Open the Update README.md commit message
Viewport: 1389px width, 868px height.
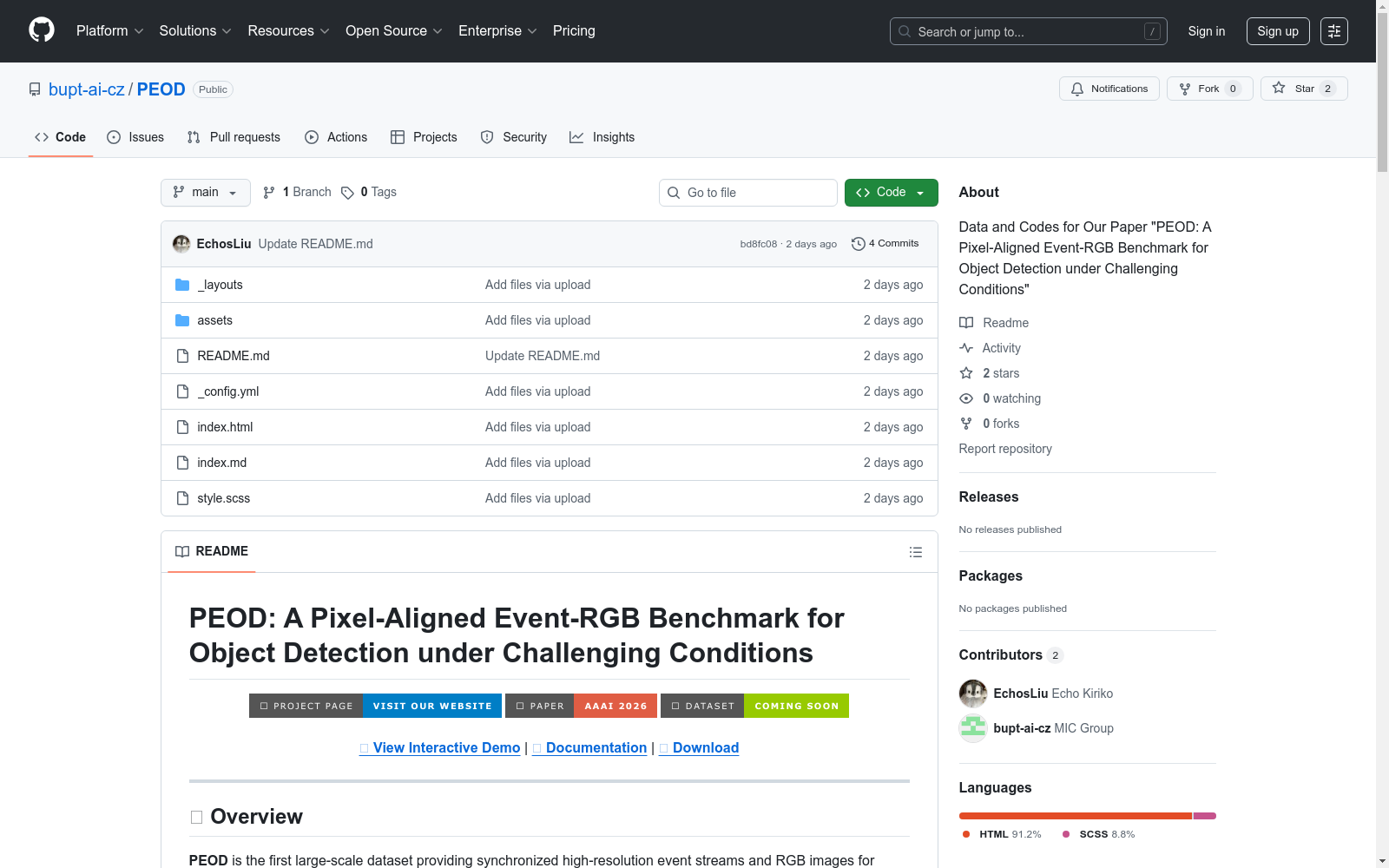316,244
